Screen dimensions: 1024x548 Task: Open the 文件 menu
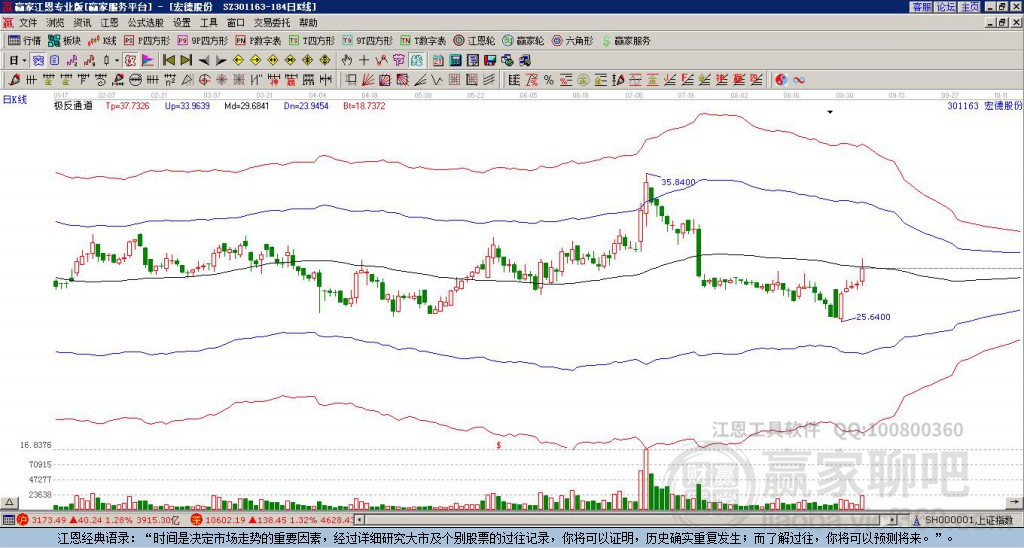[28, 23]
